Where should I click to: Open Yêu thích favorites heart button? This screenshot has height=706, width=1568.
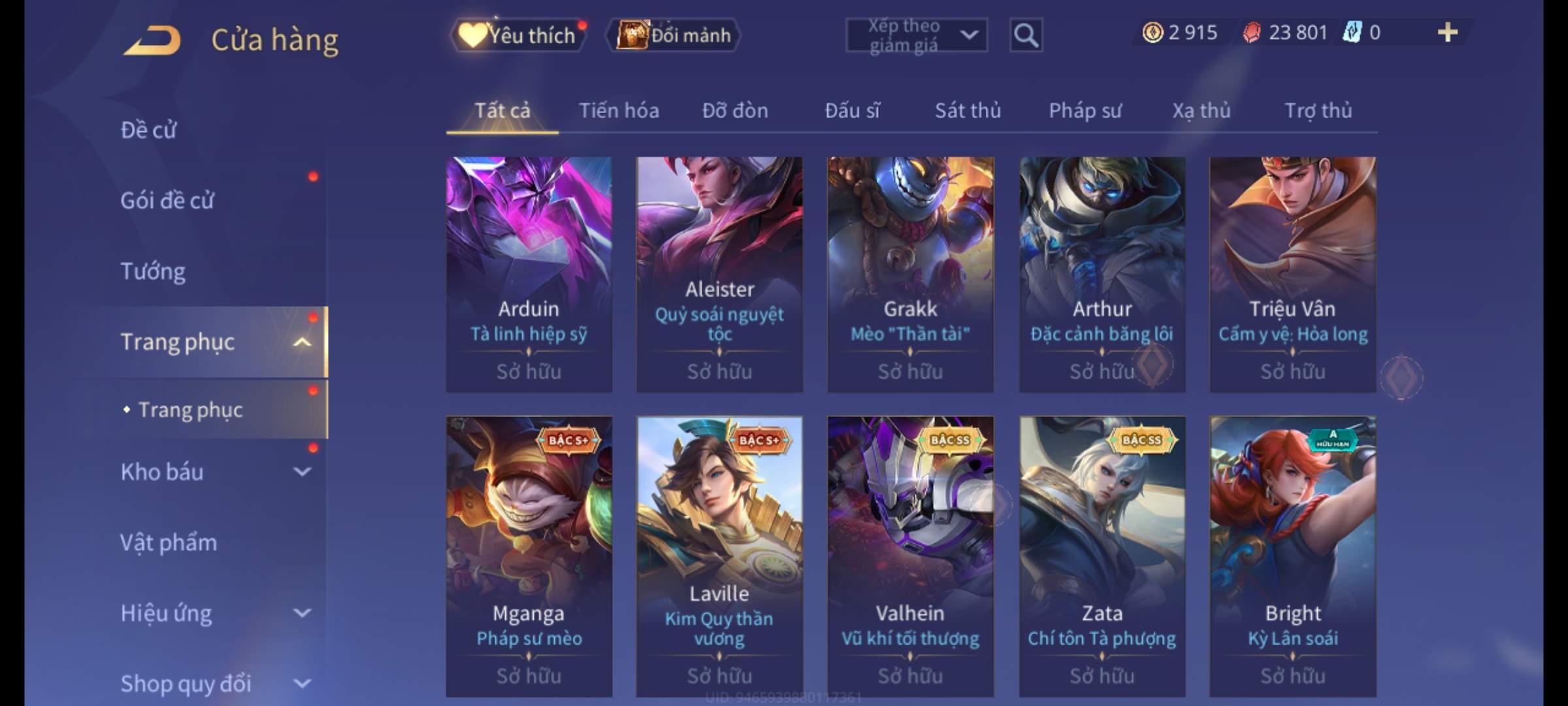tap(518, 35)
